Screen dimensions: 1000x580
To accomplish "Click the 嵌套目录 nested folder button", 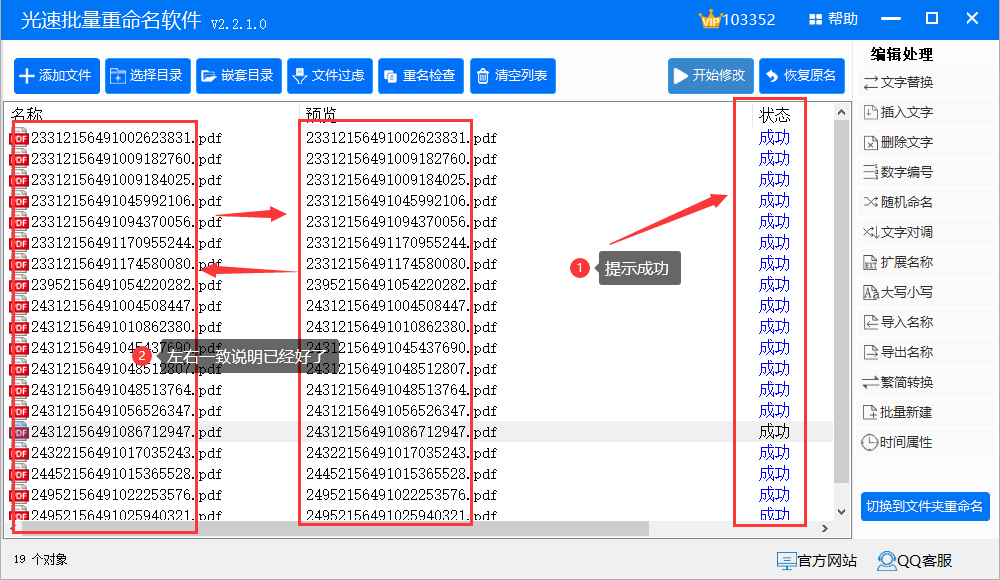I will pyautogui.click(x=239, y=76).
